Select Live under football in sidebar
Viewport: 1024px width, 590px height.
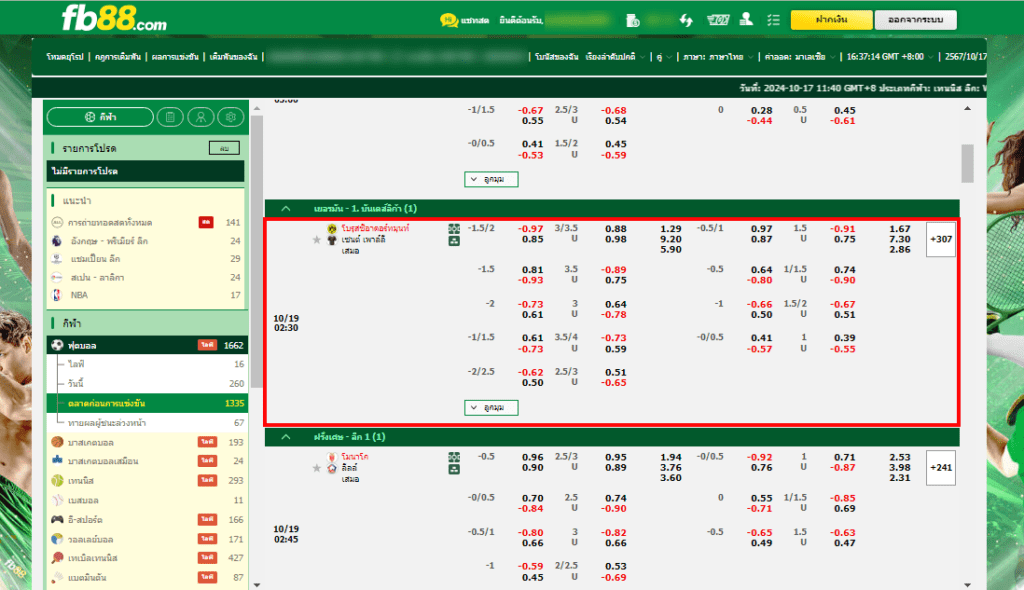click(148, 364)
